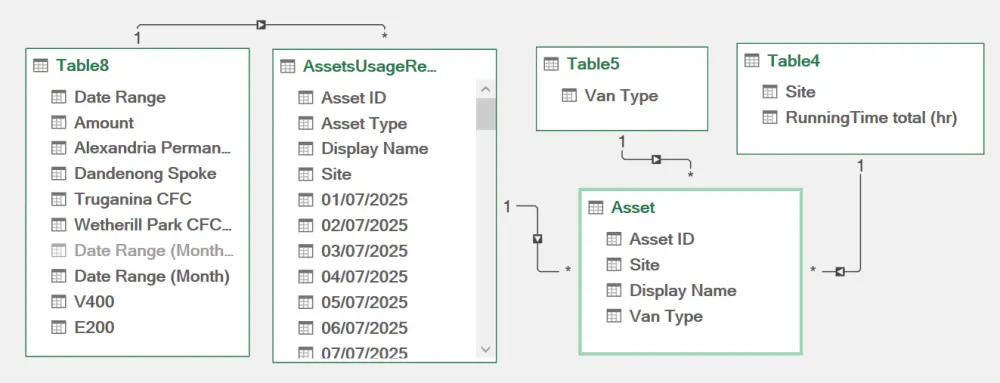Select Display Name in the Asset table
This screenshot has width=1000, height=383.
(x=683, y=291)
